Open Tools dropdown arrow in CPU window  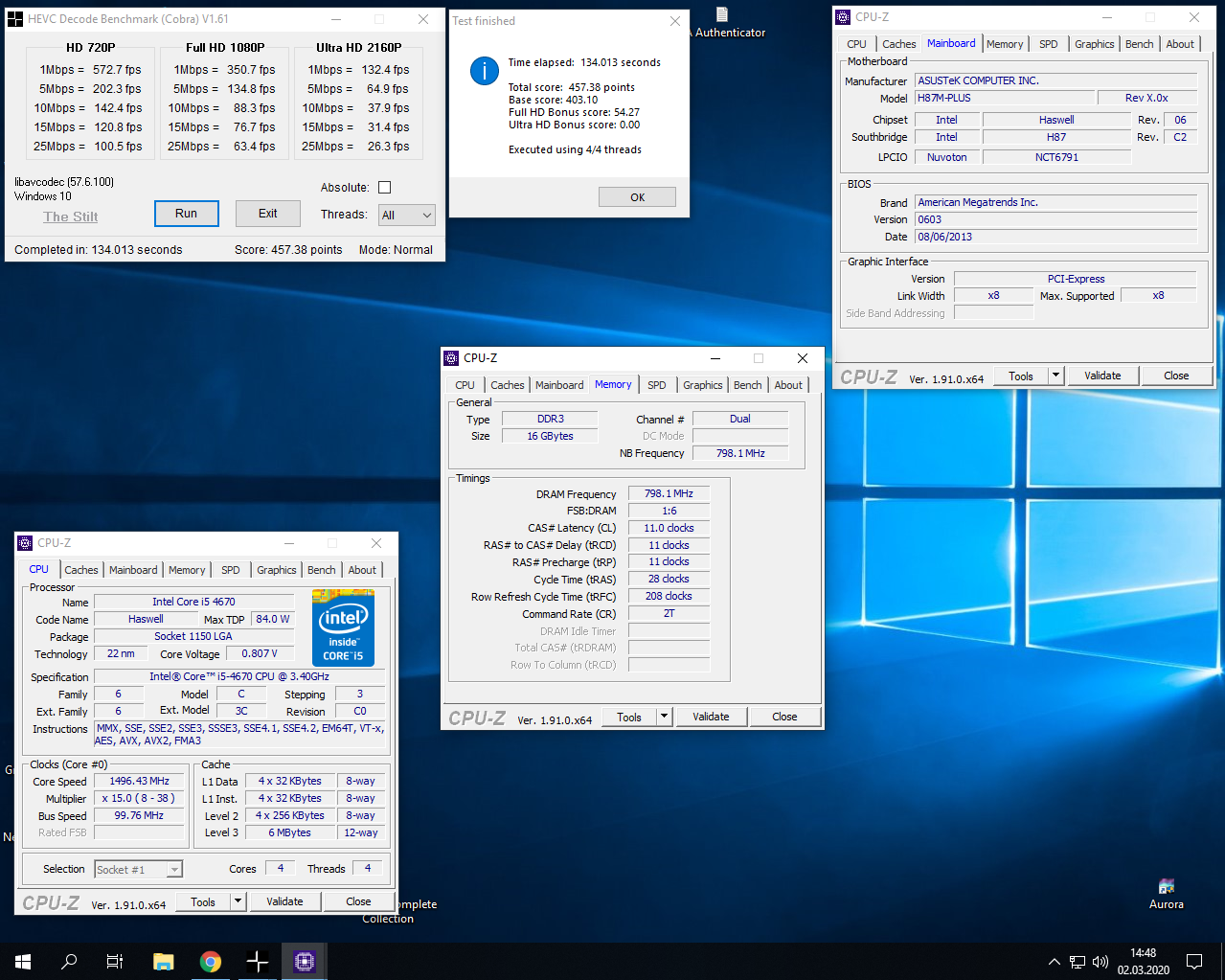(x=238, y=901)
